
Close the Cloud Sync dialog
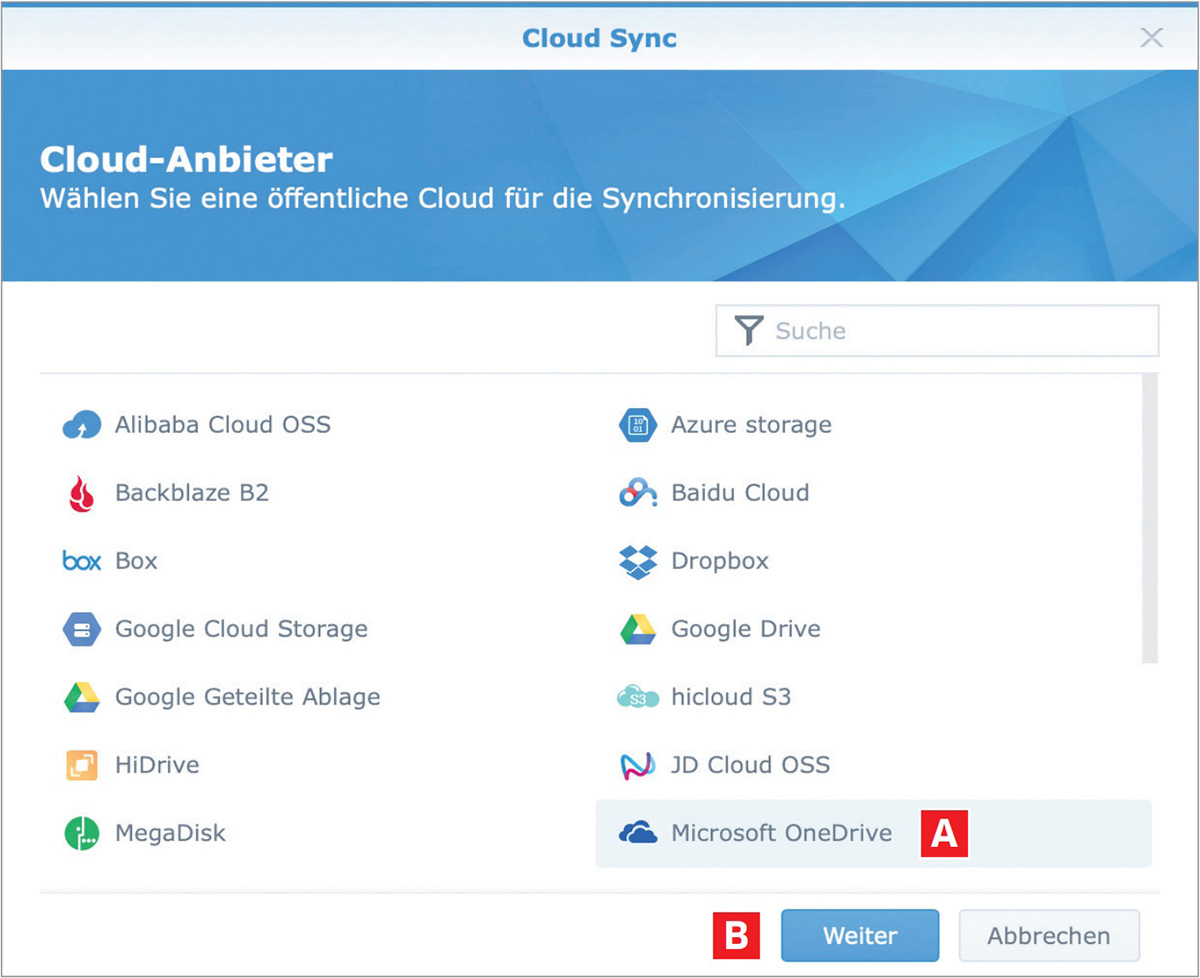click(1152, 38)
